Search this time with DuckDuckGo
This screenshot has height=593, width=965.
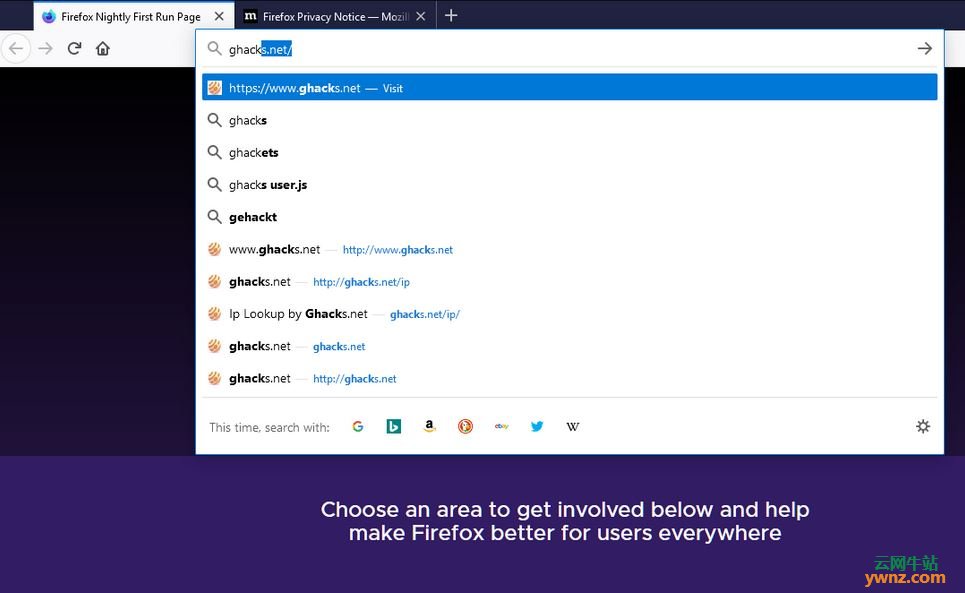[465, 426]
